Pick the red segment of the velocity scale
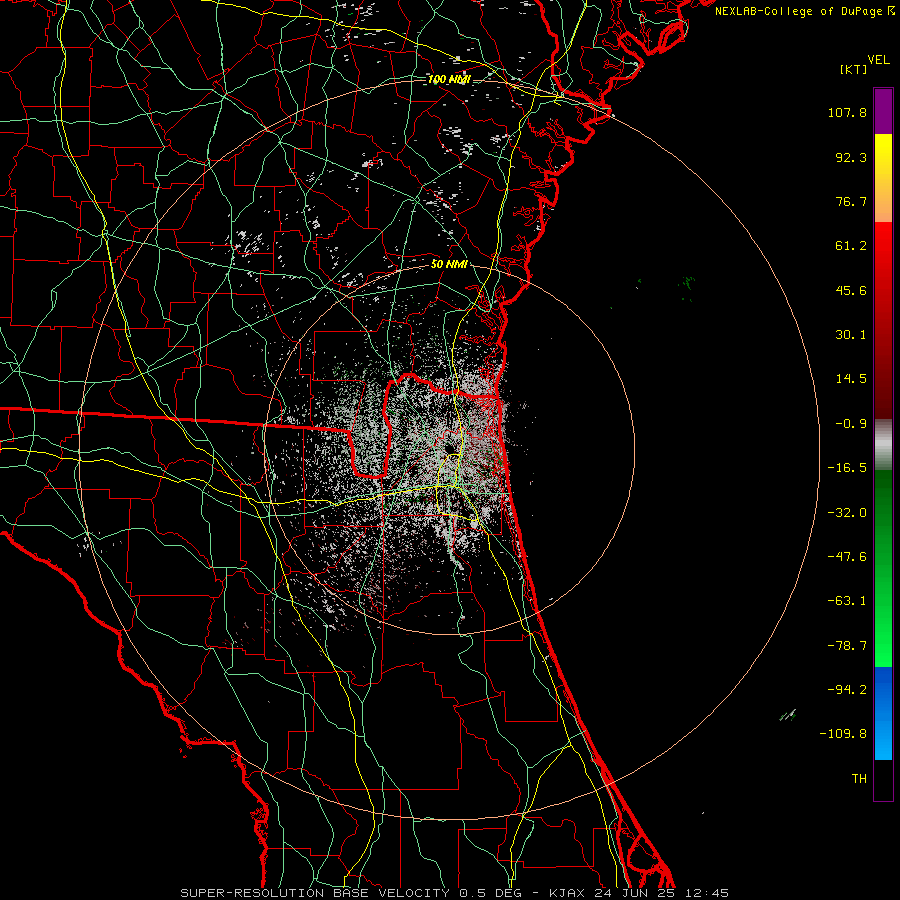 click(x=883, y=320)
